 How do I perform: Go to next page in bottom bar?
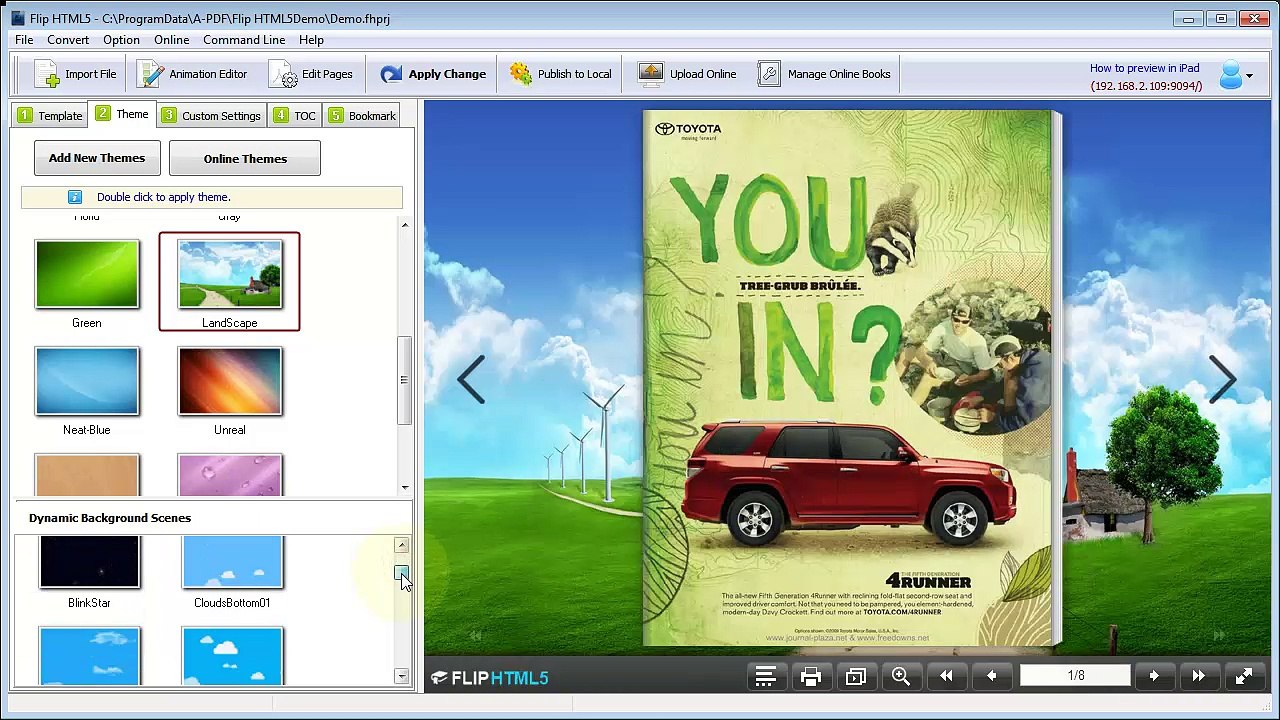coord(1154,677)
